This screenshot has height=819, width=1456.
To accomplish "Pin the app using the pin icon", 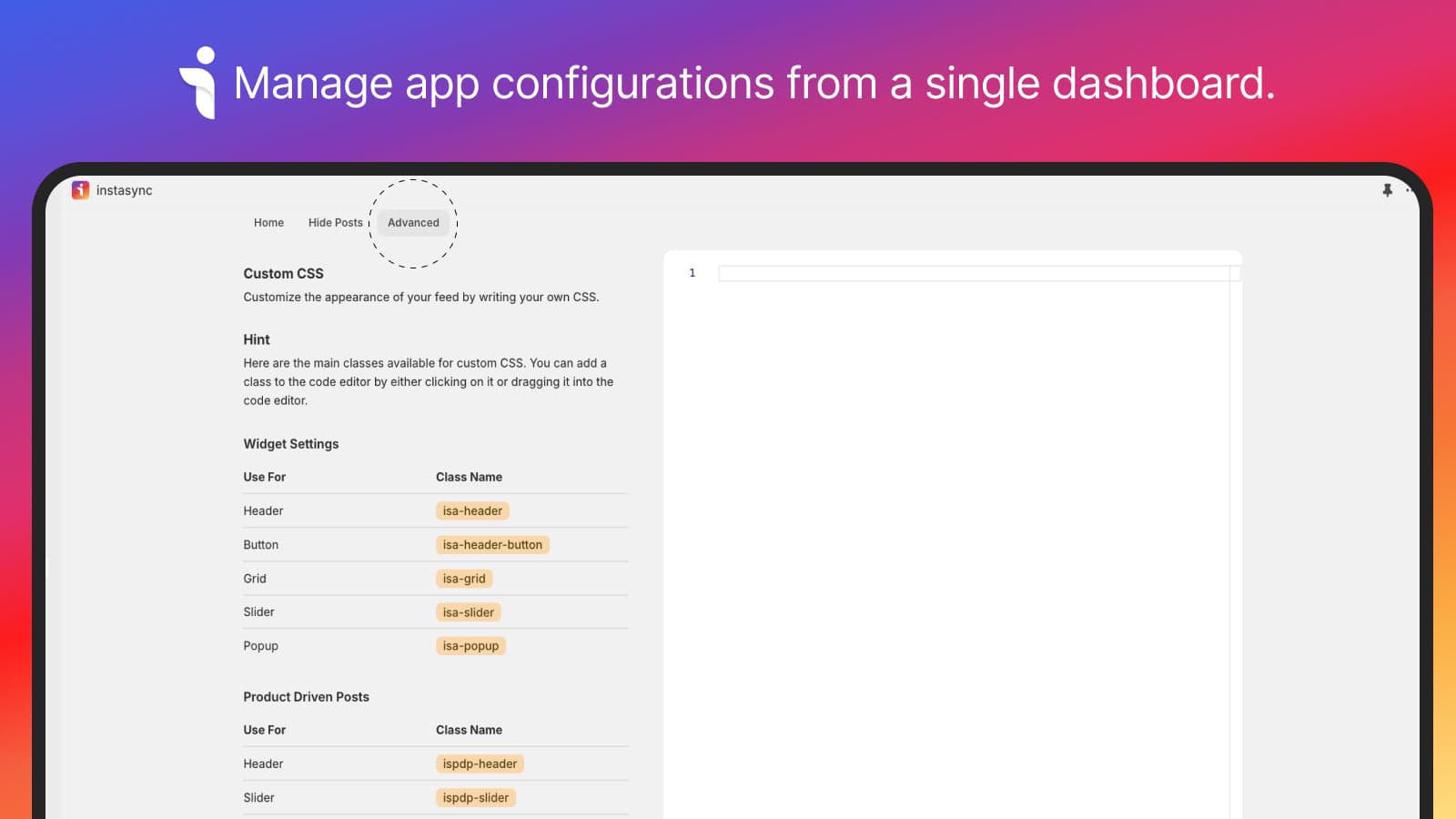I will point(1387,190).
